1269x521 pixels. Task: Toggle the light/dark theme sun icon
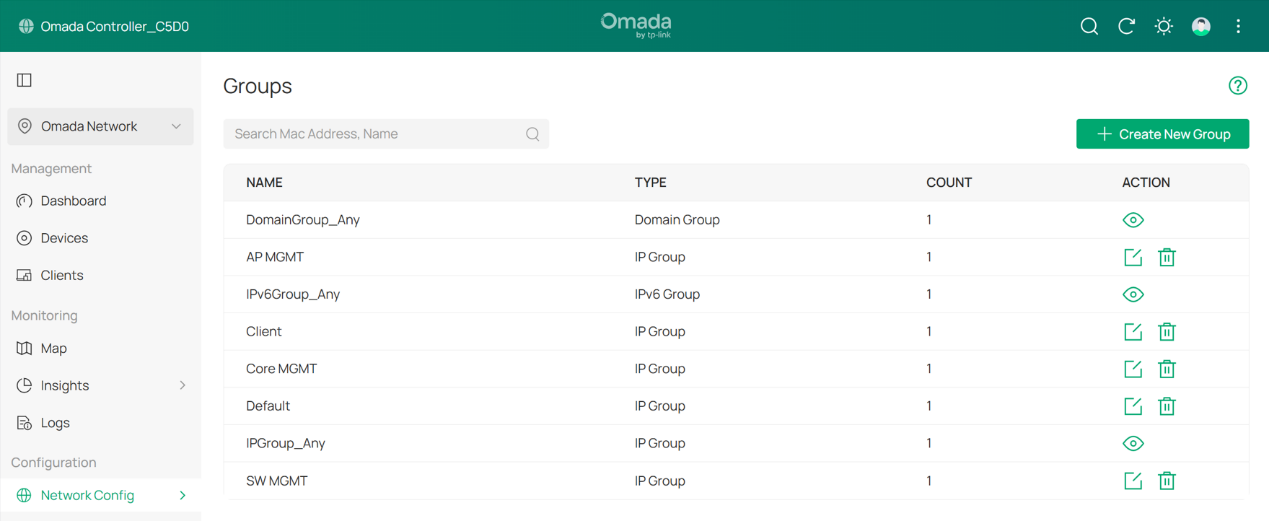(x=1163, y=26)
